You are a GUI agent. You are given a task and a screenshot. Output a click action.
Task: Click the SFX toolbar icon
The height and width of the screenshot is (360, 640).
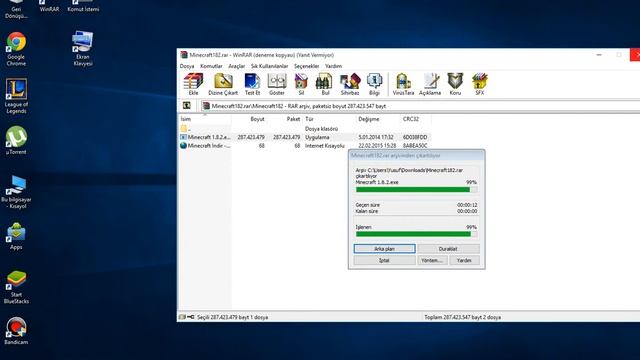click(x=480, y=84)
